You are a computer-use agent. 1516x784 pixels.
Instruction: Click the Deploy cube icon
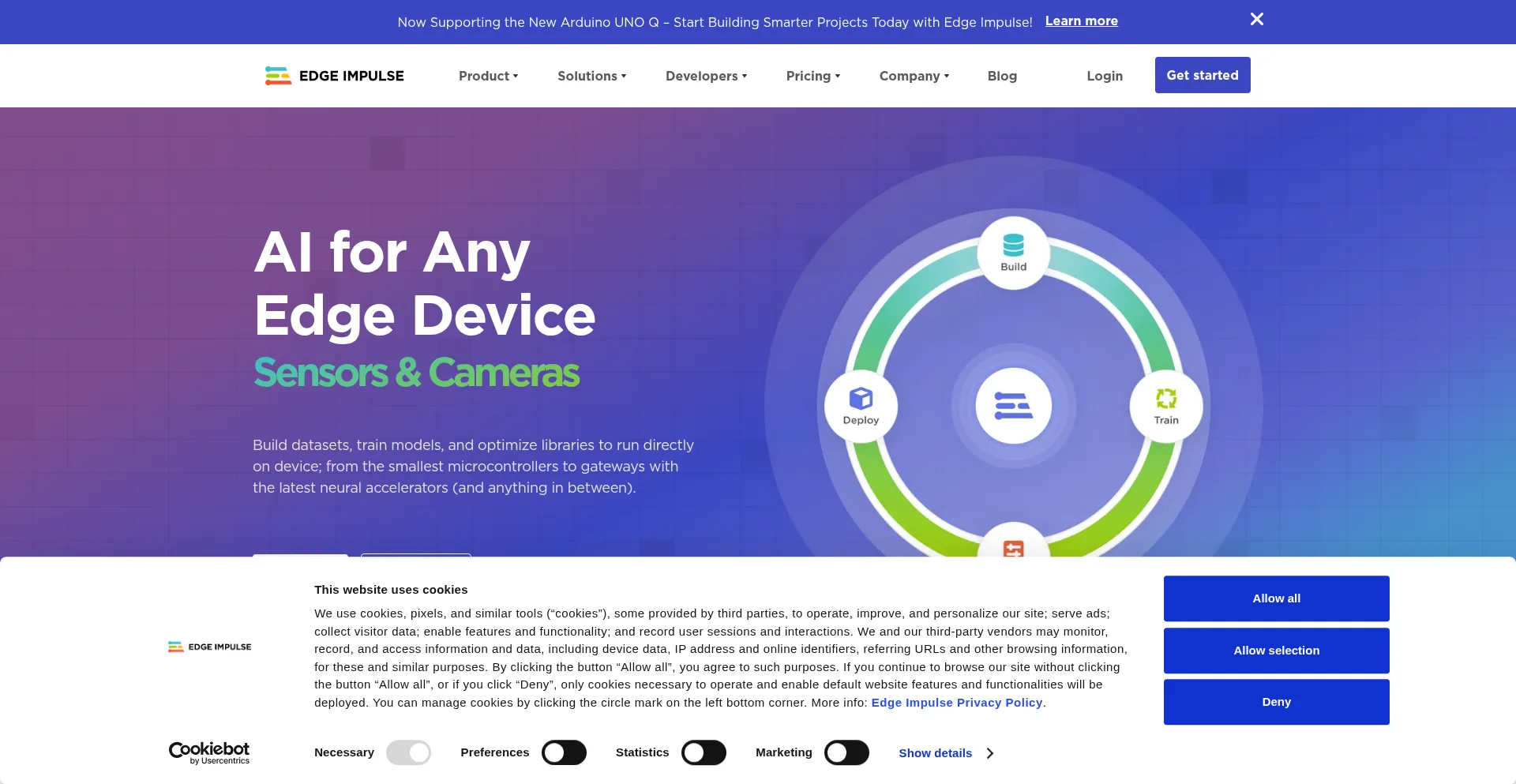[861, 399]
